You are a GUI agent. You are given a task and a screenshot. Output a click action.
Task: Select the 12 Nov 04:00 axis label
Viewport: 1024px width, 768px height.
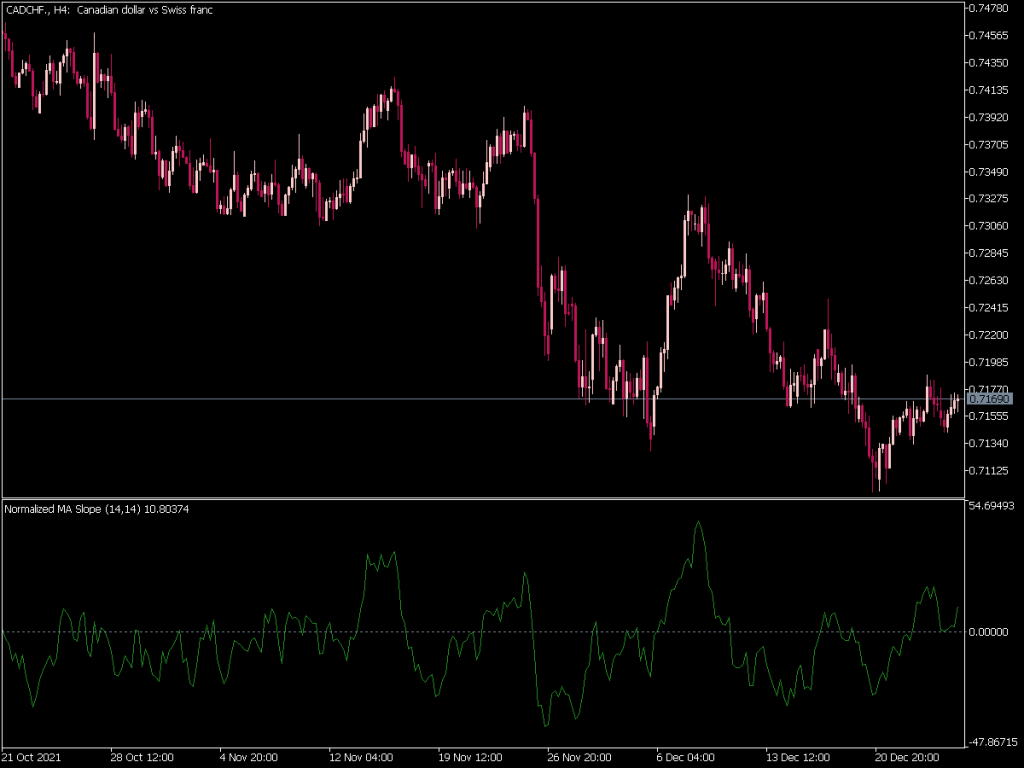[360, 758]
